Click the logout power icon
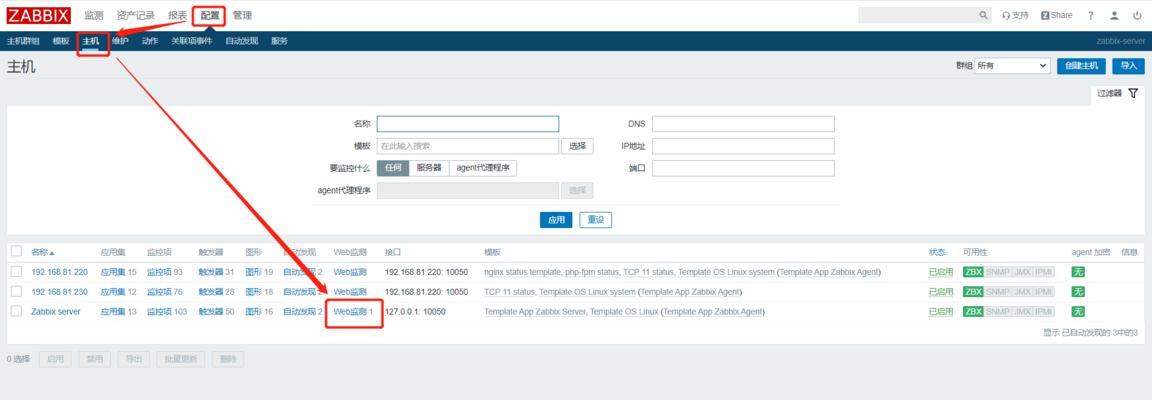 click(1137, 15)
